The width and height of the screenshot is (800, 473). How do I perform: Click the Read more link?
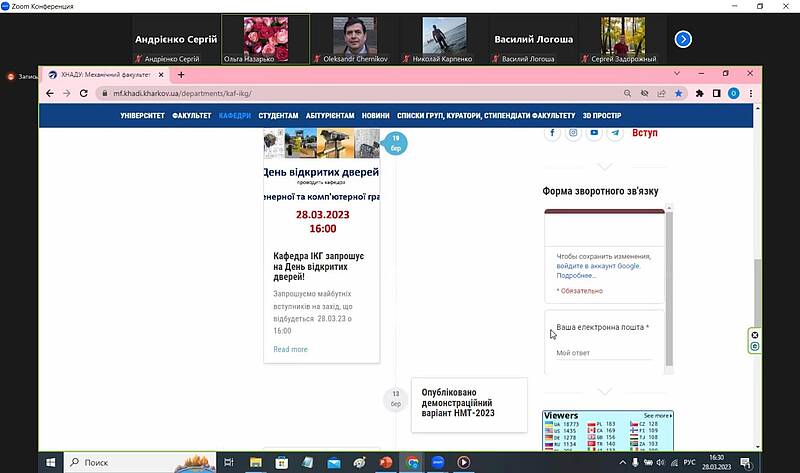pyautogui.click(x=290, y=349)
